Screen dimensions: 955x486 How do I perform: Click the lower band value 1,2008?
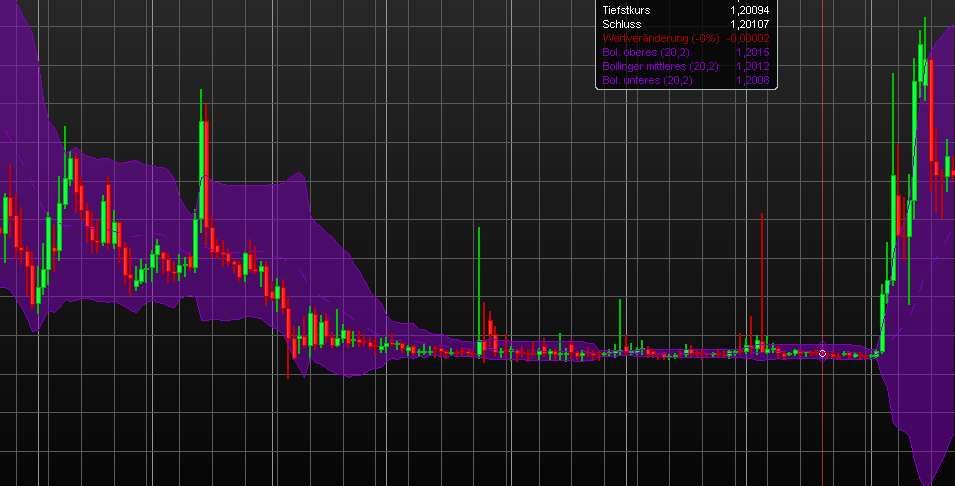click(x=753, y=80)
